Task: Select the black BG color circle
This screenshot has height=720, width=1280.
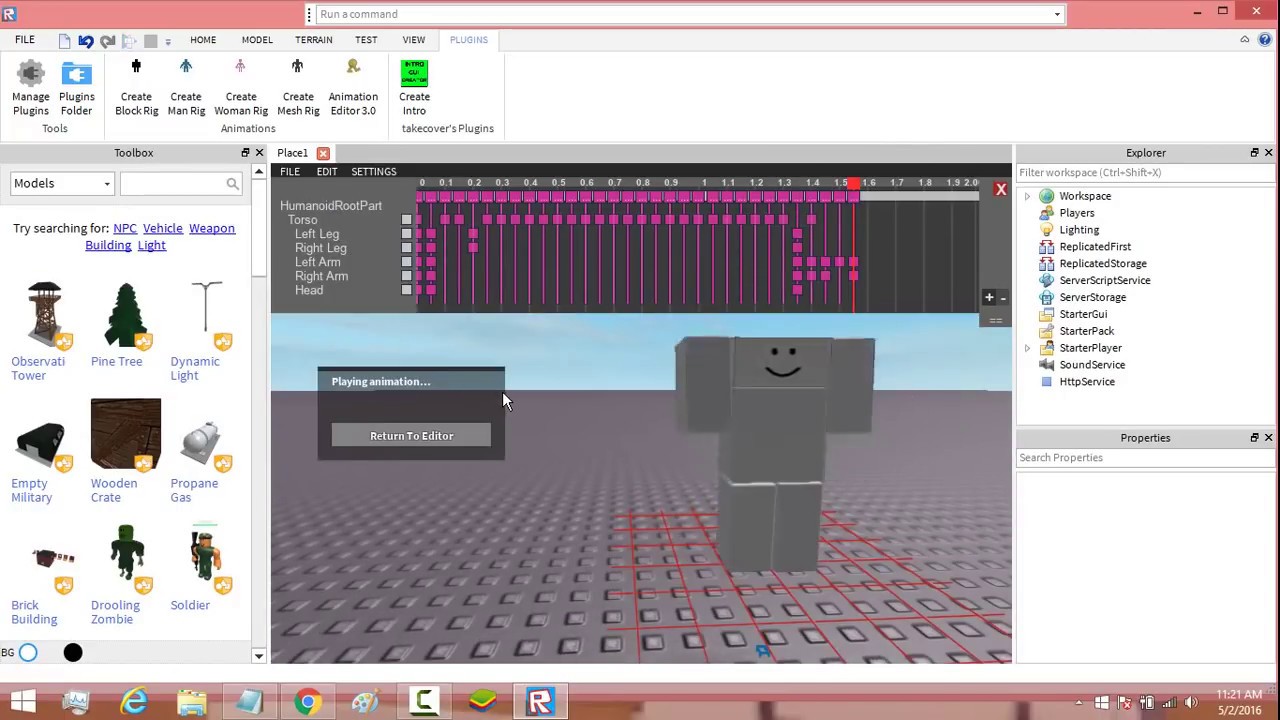Action: pos(73,653)
